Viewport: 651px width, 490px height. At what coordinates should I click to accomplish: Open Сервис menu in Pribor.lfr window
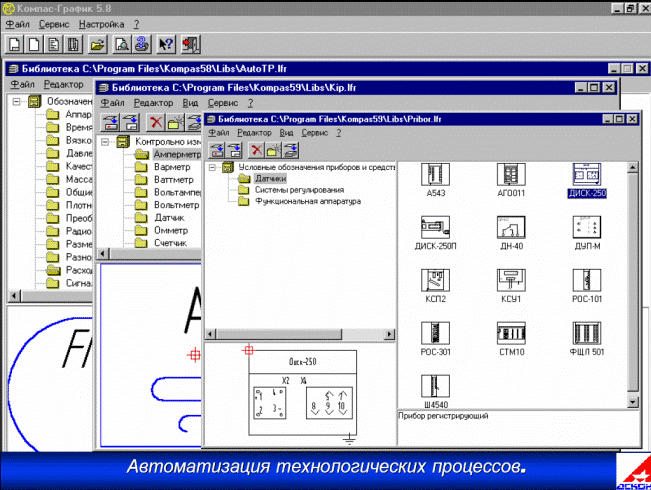[x=315, y=133]
